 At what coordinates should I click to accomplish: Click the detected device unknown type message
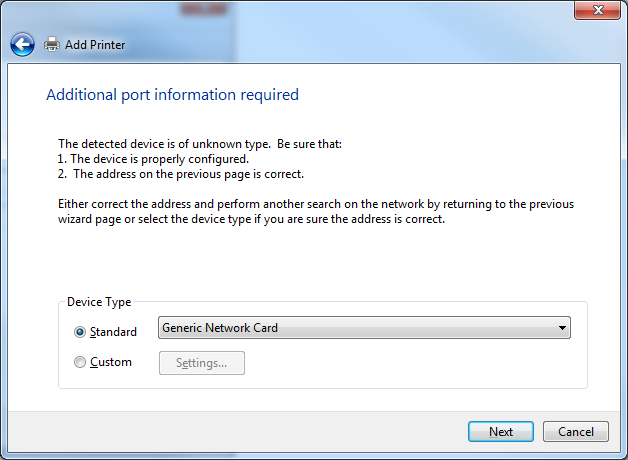coord(200,144)
